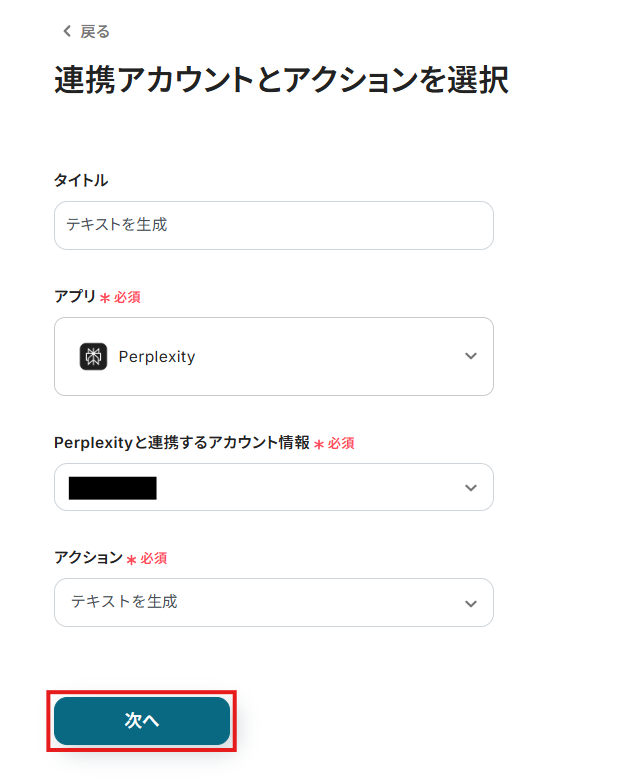The width and height of the screenshot is (618, 783).
Task: Click the Perplexityと連携するアカウント情報 label
Action: (182, 443)
